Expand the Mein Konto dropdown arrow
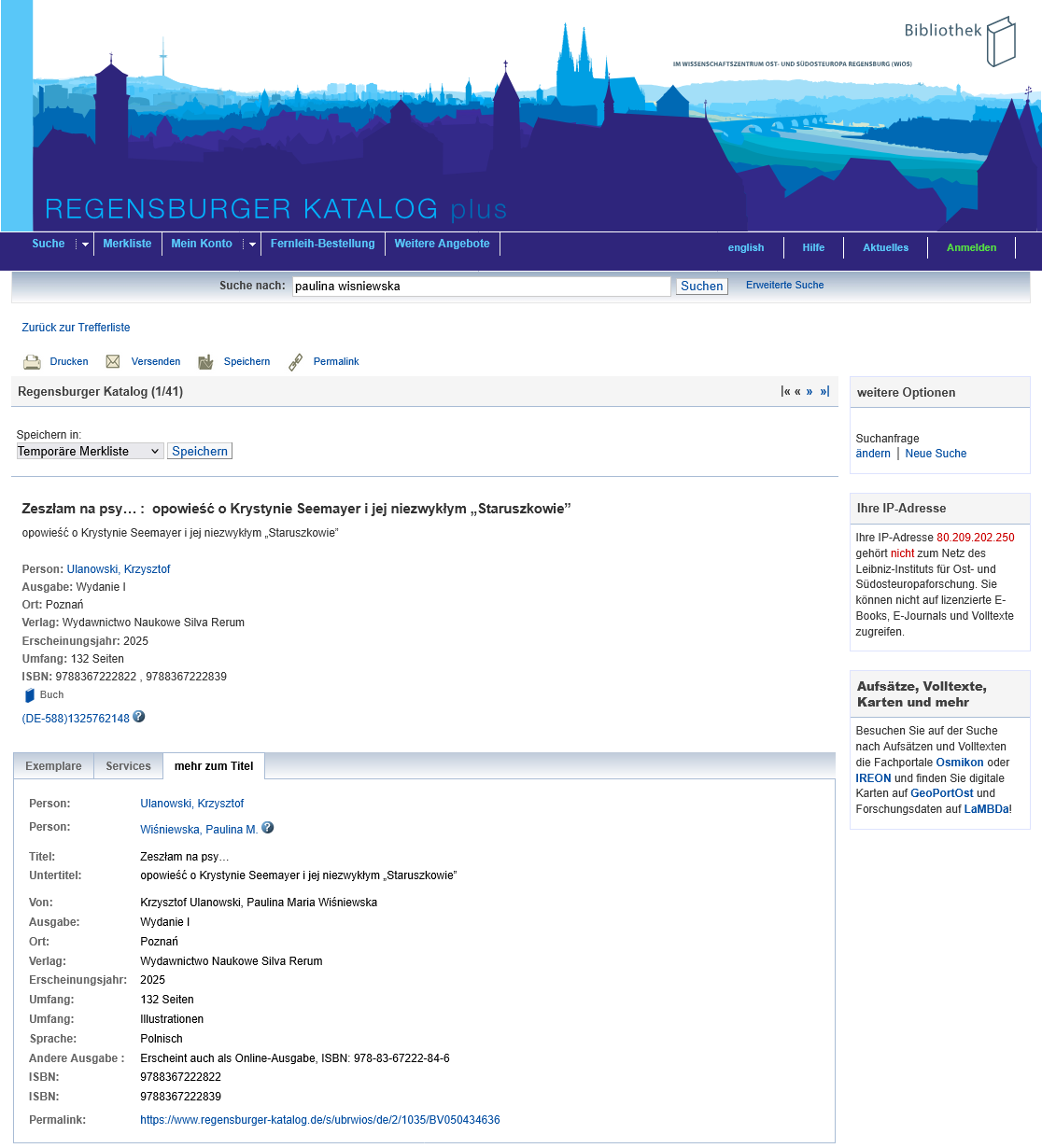Viewport: 1042px width, 1148px height. pyautogui.click(x=252, y=245)
